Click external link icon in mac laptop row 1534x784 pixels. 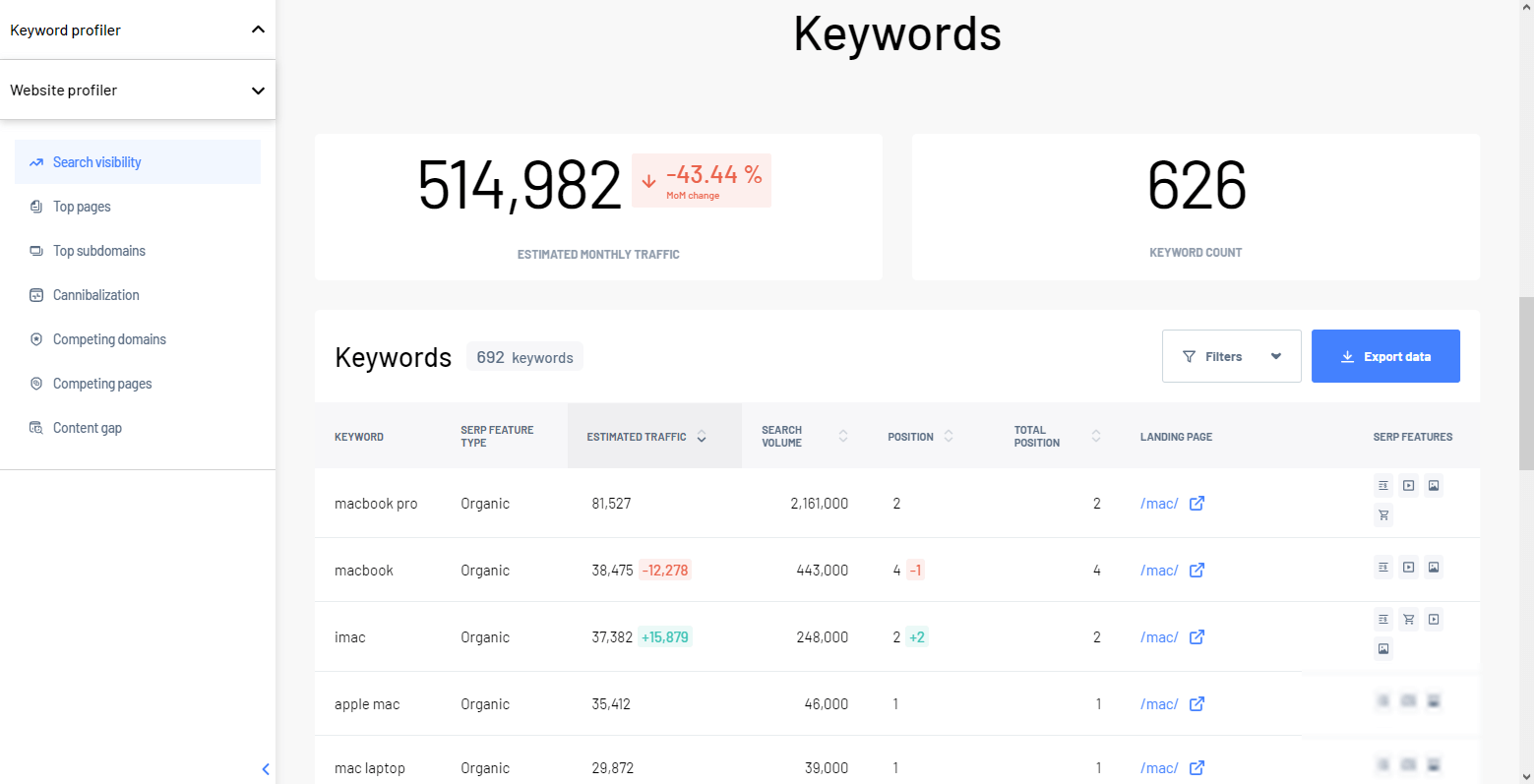1197,768
